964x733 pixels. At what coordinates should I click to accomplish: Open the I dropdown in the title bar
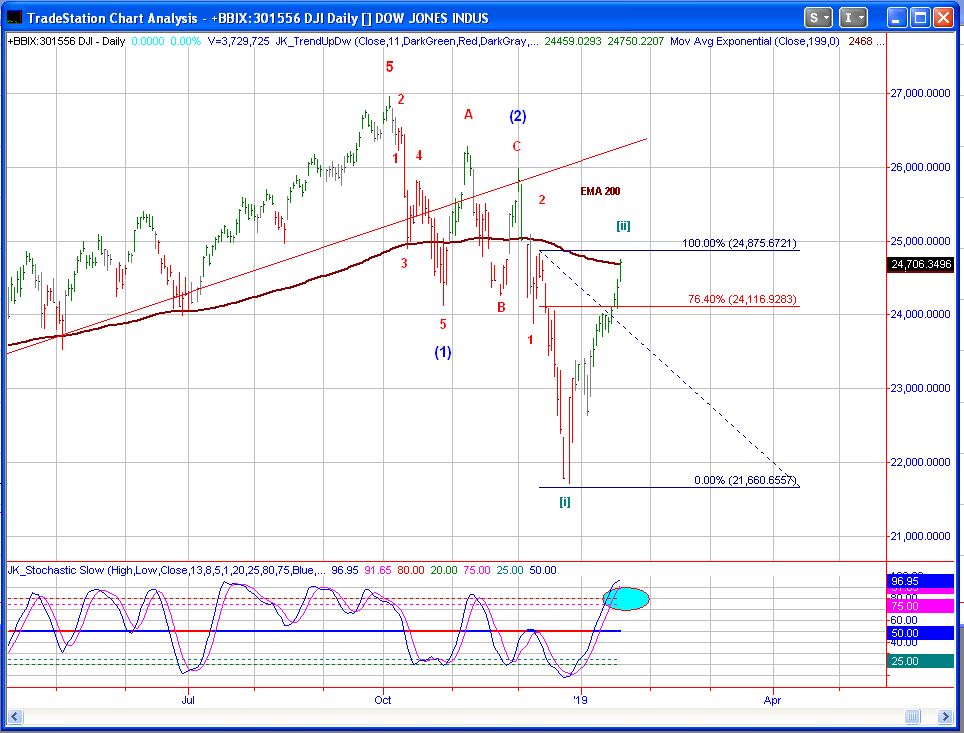pos(853,18)
